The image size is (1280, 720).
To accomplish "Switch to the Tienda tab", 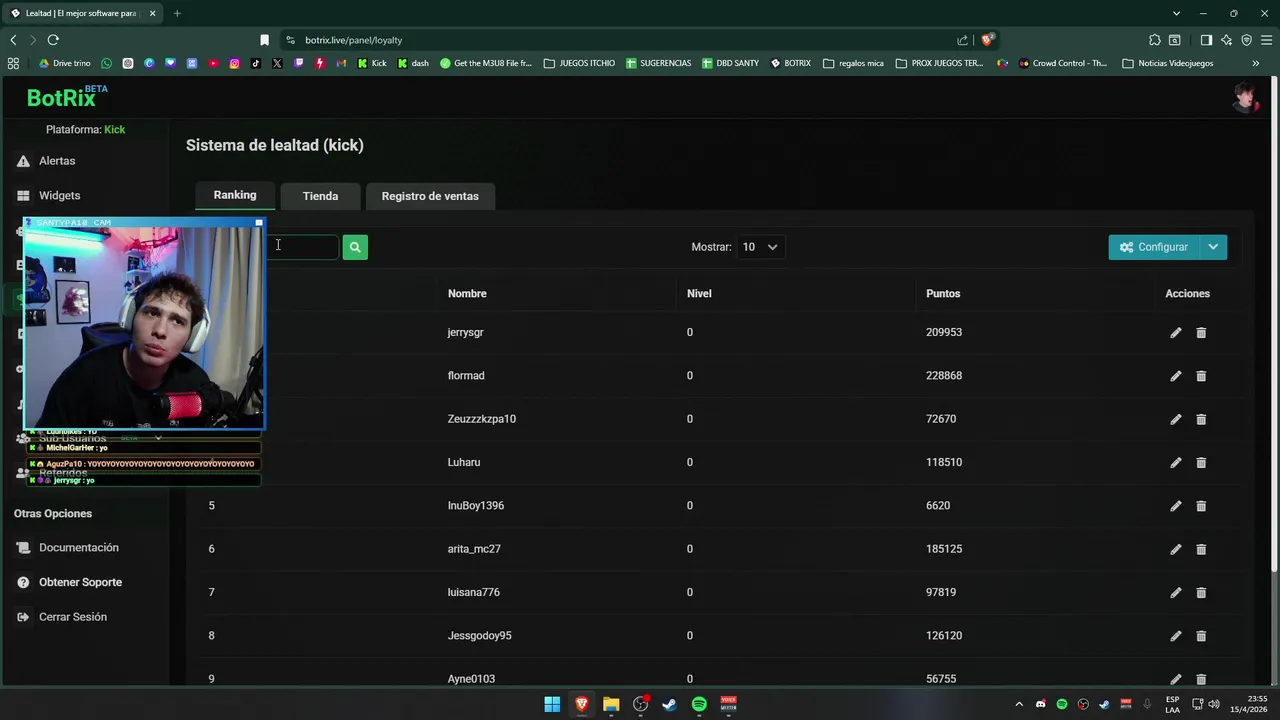I will [320, 196].
